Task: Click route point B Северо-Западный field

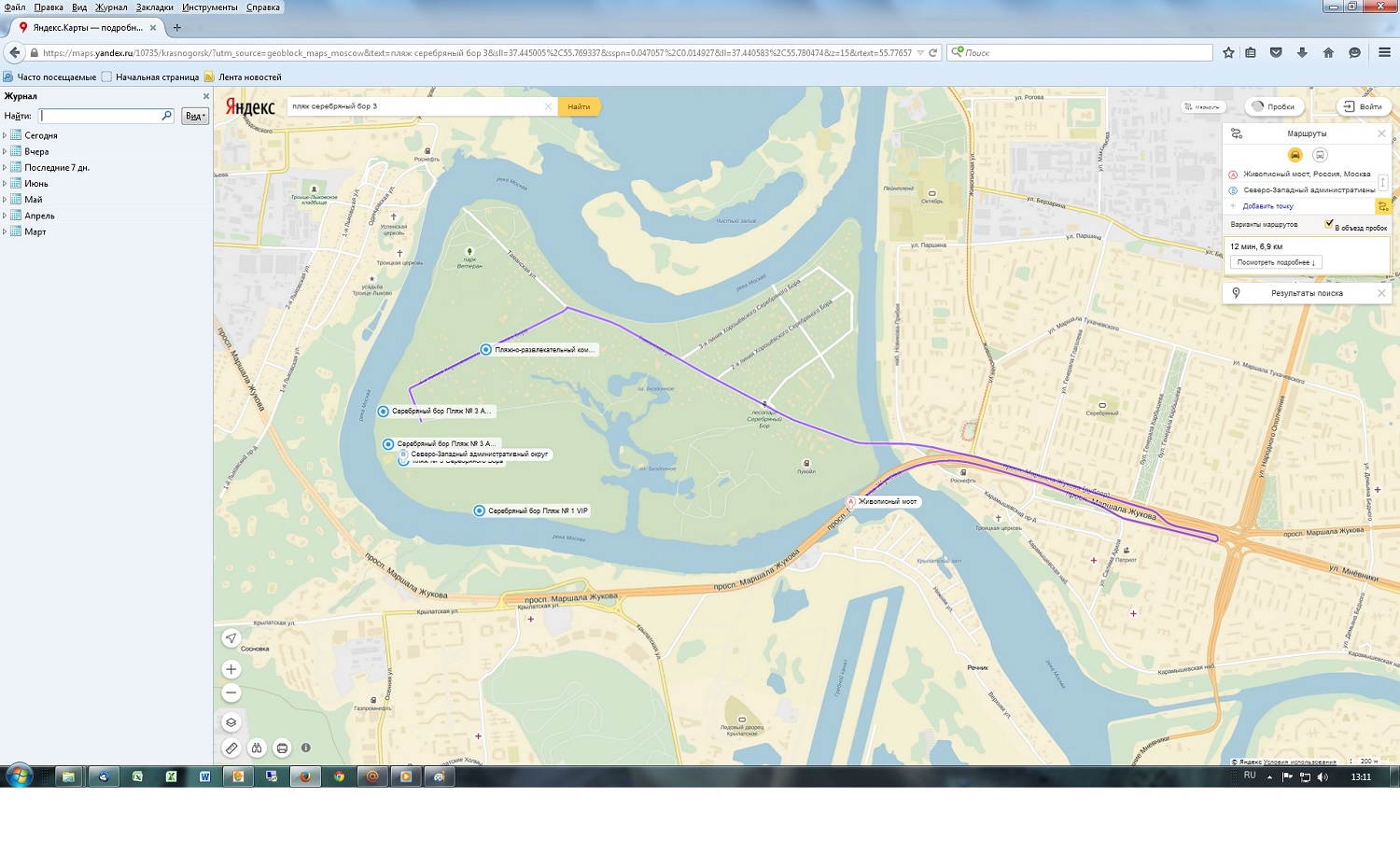Action: 1309,190
